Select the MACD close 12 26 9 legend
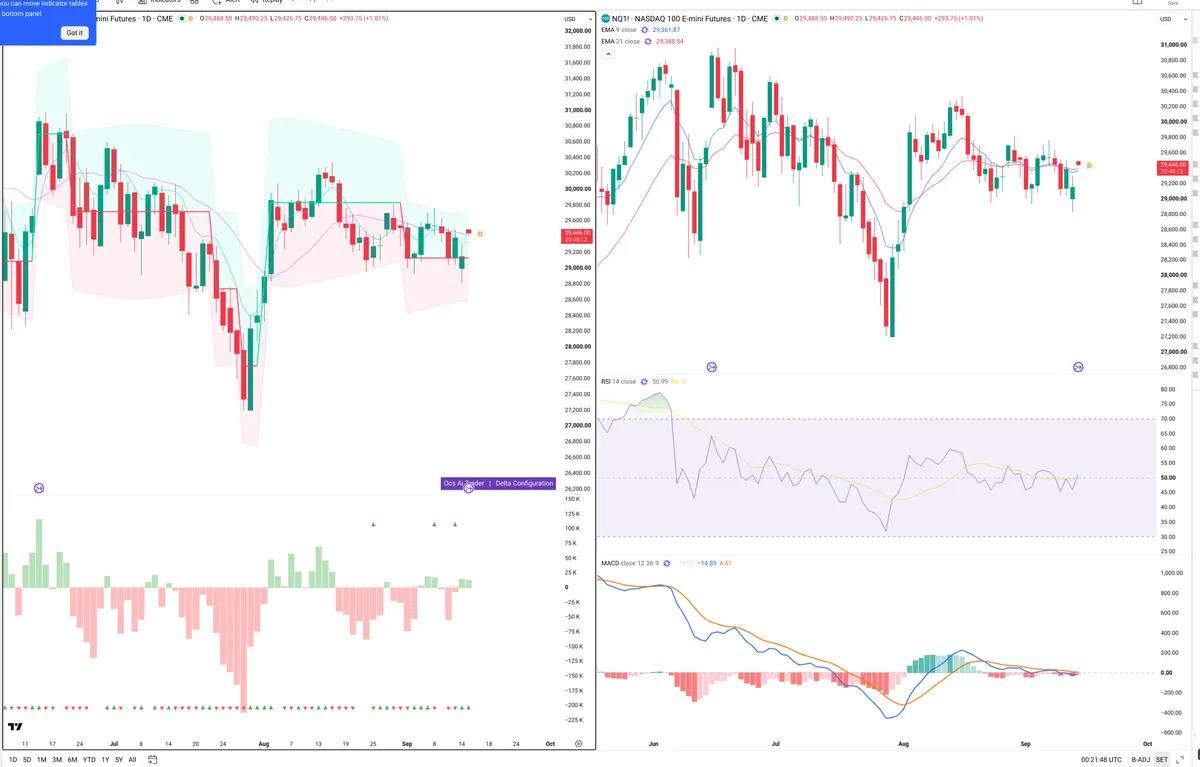The image size is (1200, 767). [x=629, y=563]
